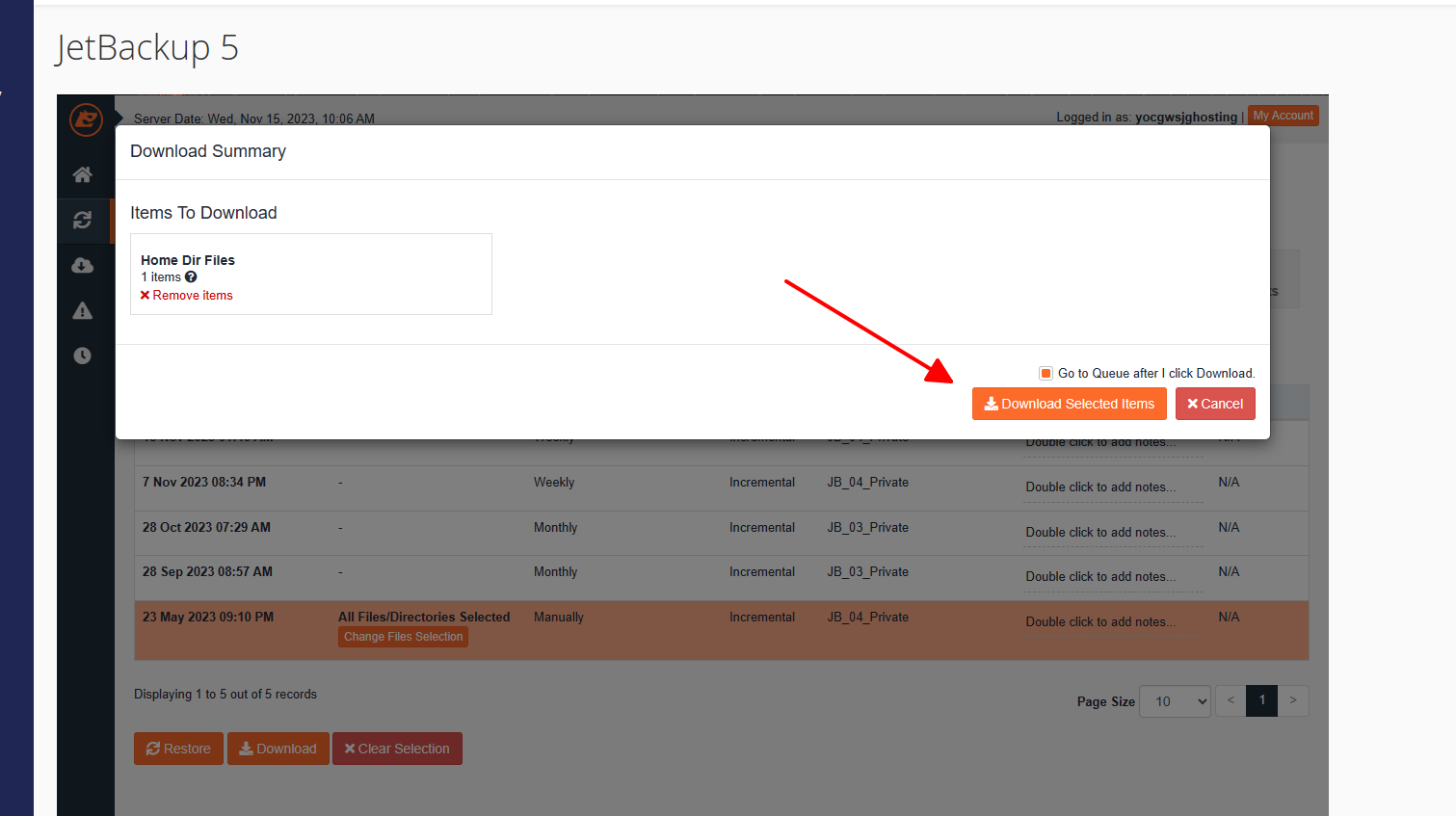Click the help question mark beside "1 items"
1456x816 pixels.
click(x=191, y=276)
